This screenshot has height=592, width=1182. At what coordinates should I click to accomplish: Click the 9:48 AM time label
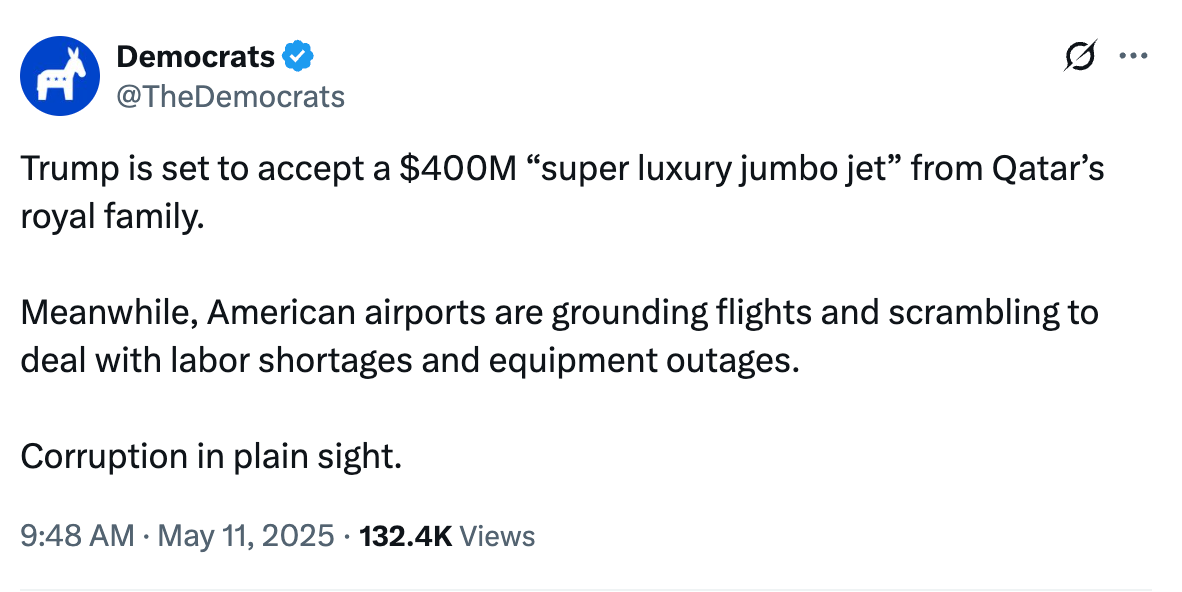pyautogui.click(x=75, y=536)
